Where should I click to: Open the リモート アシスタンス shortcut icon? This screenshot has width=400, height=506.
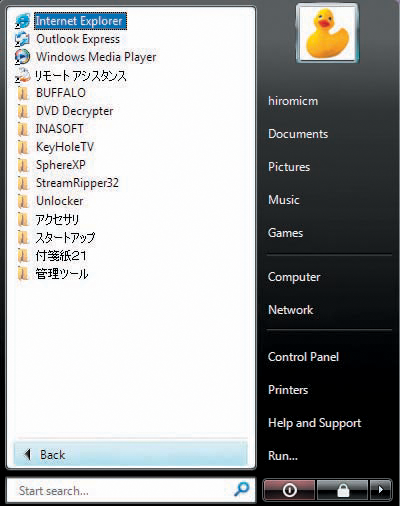click(22, 75)
